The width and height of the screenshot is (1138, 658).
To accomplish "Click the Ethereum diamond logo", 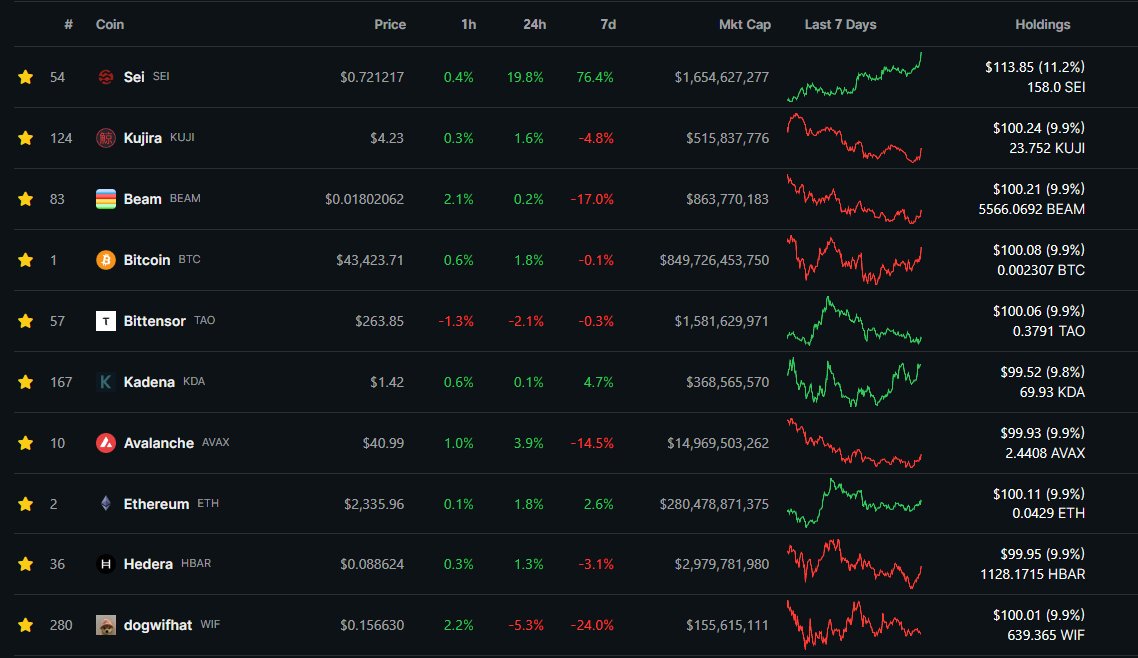I will tap(106, 503).
